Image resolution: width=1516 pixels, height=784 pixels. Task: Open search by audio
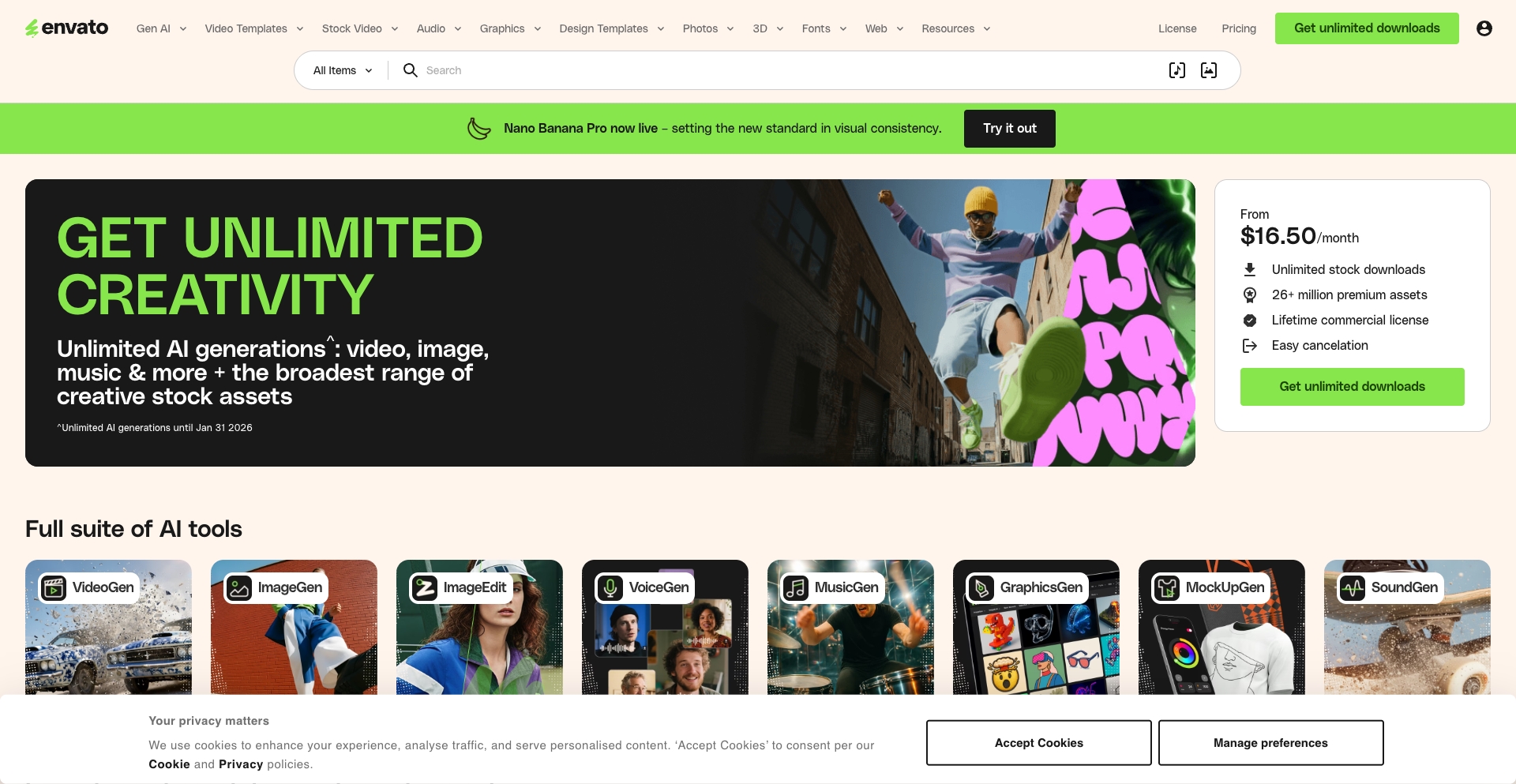pyautogui.click(x=1176, y=69)
